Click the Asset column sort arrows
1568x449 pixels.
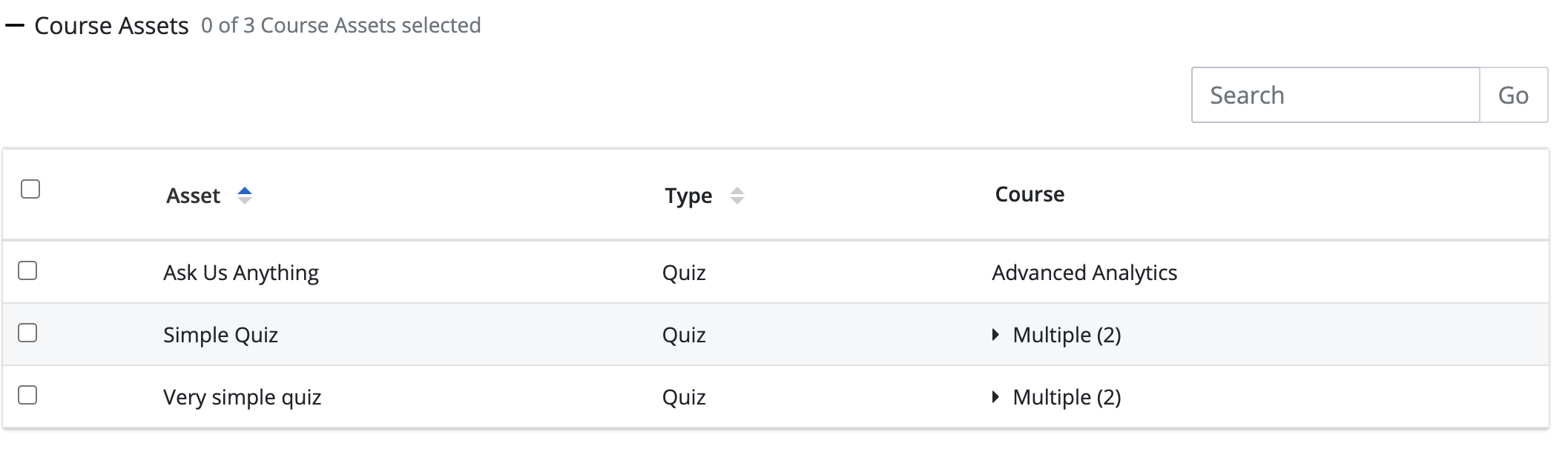point(244,196)
